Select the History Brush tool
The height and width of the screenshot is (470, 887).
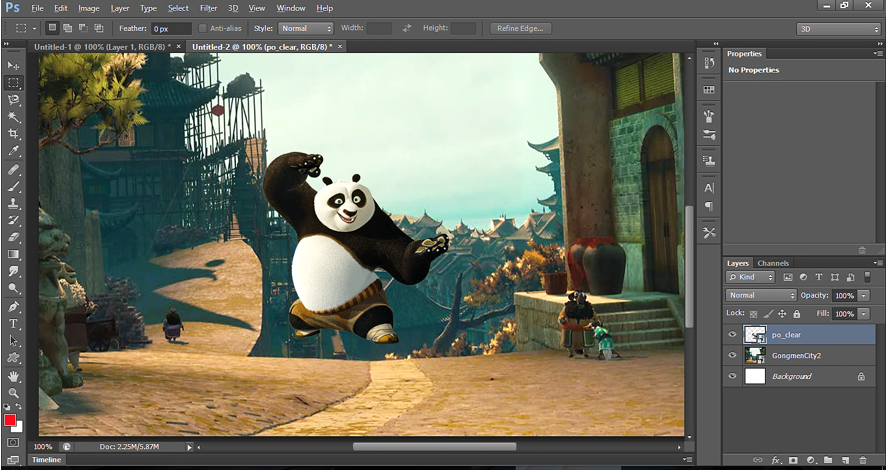point(14,221)
